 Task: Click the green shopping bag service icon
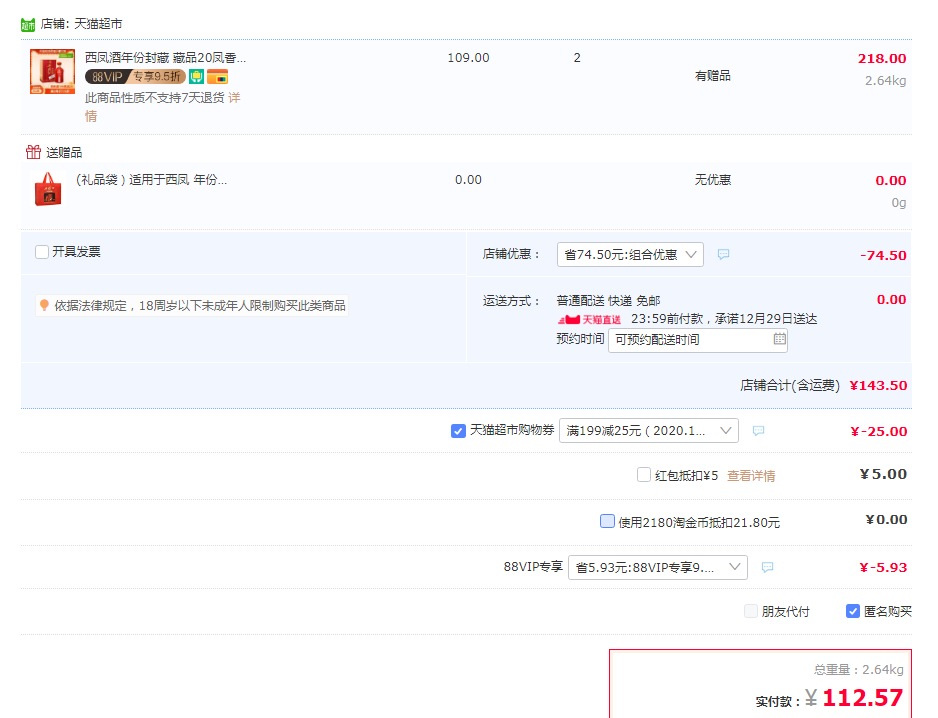[197, 77]
